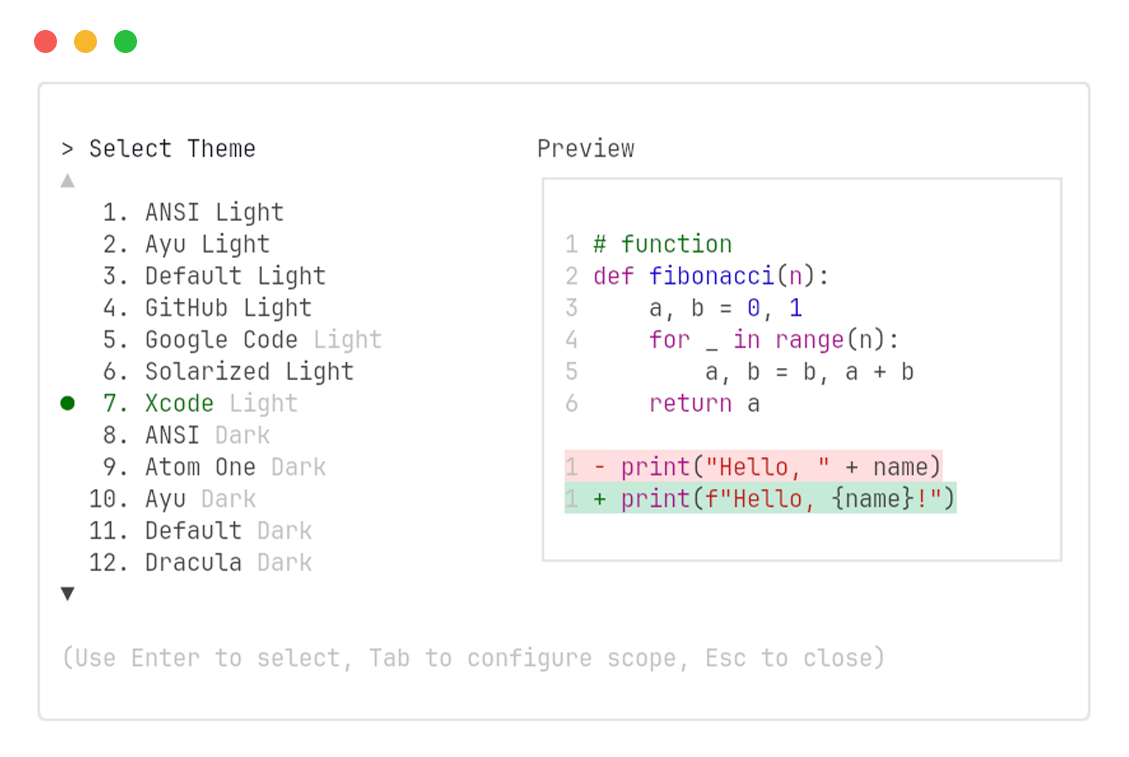The height and width of the screenshot is (757, 1129).
Task: Click the green dot marking Xcode Light
Action: pyautogui.click(x=67, y=403)
